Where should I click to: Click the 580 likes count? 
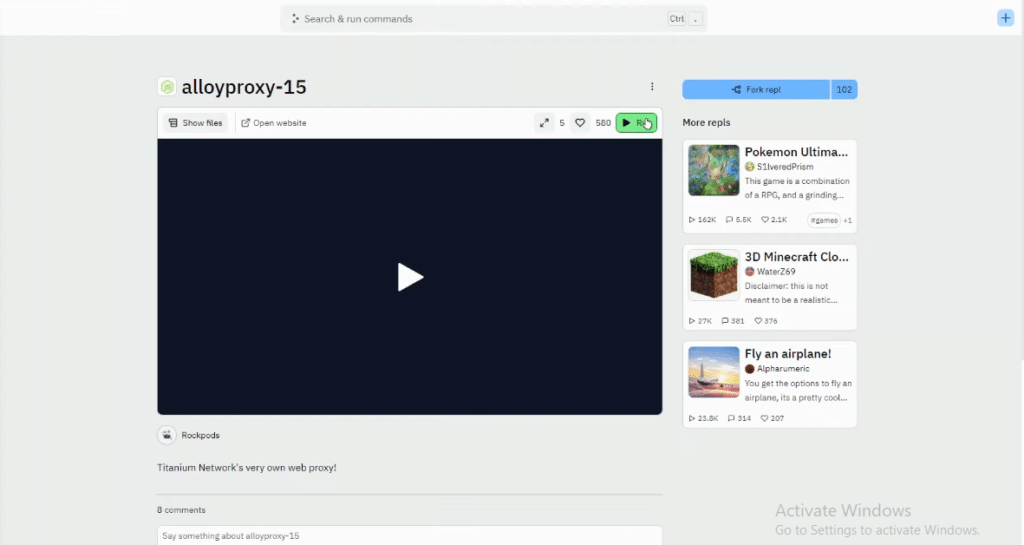603,123
